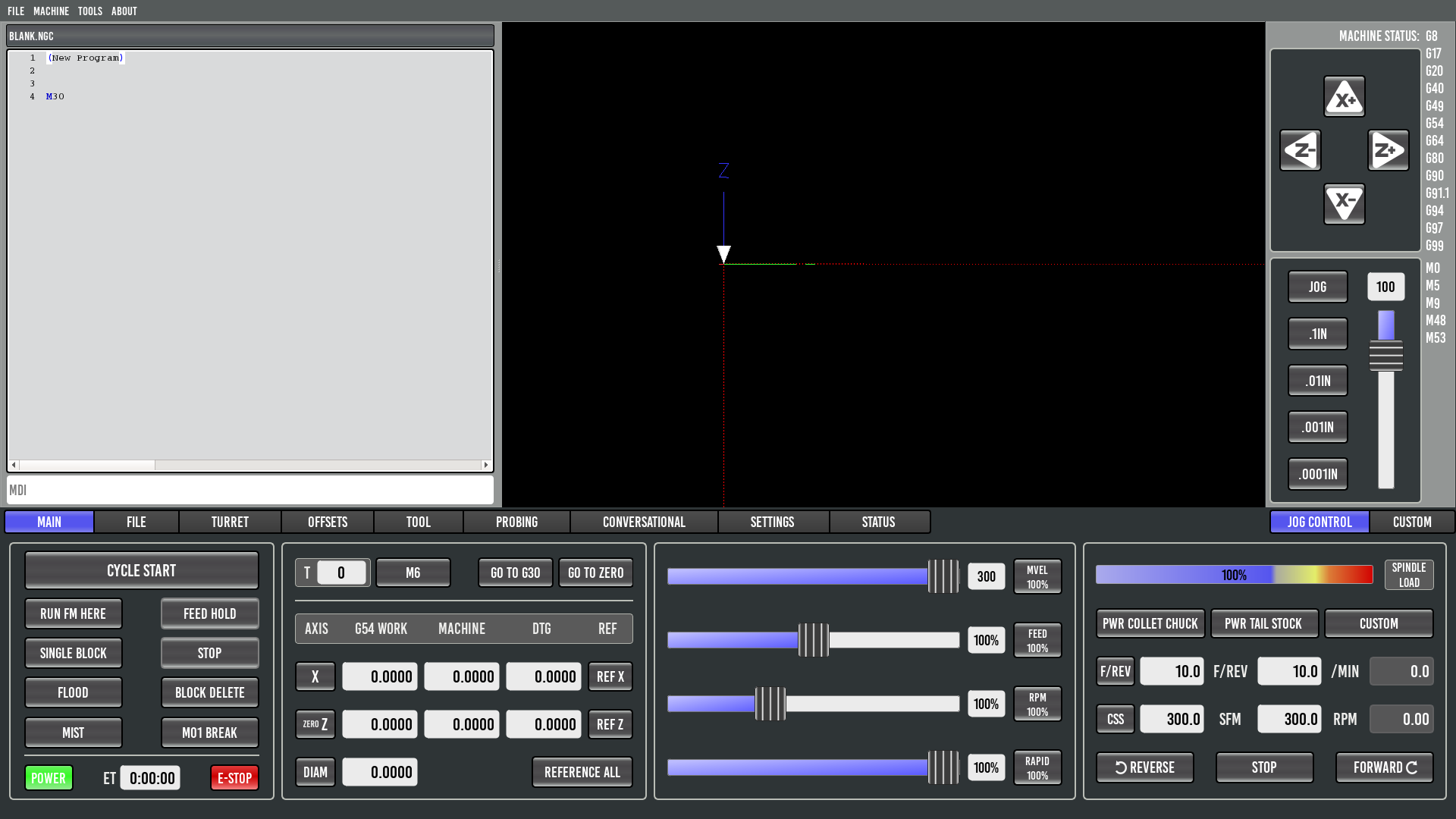Toggle CSS constant surface speed mode
1456x819 pixels.
pyautogui.click(x=1116, y=719)
